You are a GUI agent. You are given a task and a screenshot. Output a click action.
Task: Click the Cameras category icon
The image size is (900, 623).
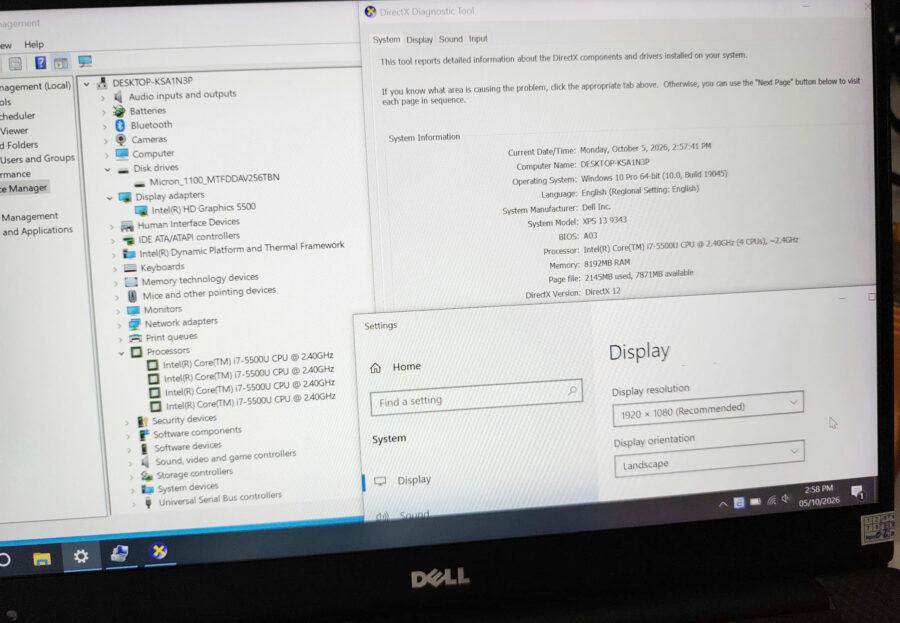(121, 140)
